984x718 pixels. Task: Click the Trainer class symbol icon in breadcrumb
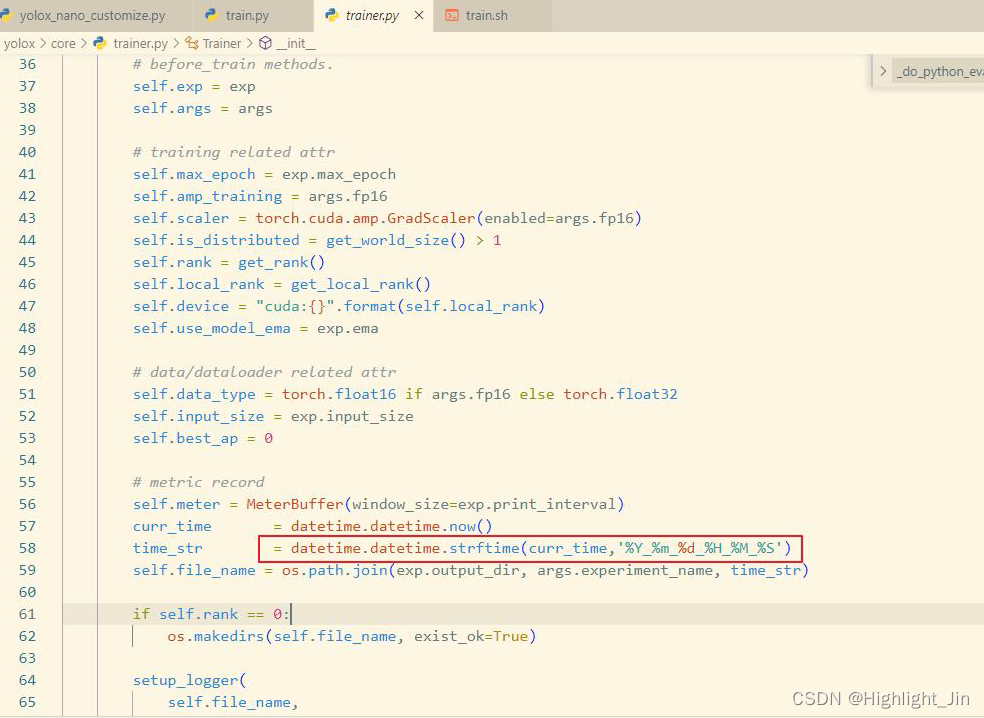tap(191, 43)
